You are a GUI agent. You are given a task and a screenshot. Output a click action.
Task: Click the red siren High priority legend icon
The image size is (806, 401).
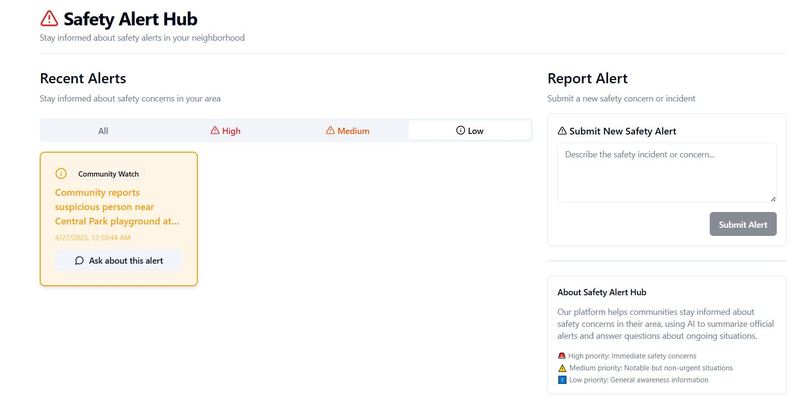coord(562,356)
